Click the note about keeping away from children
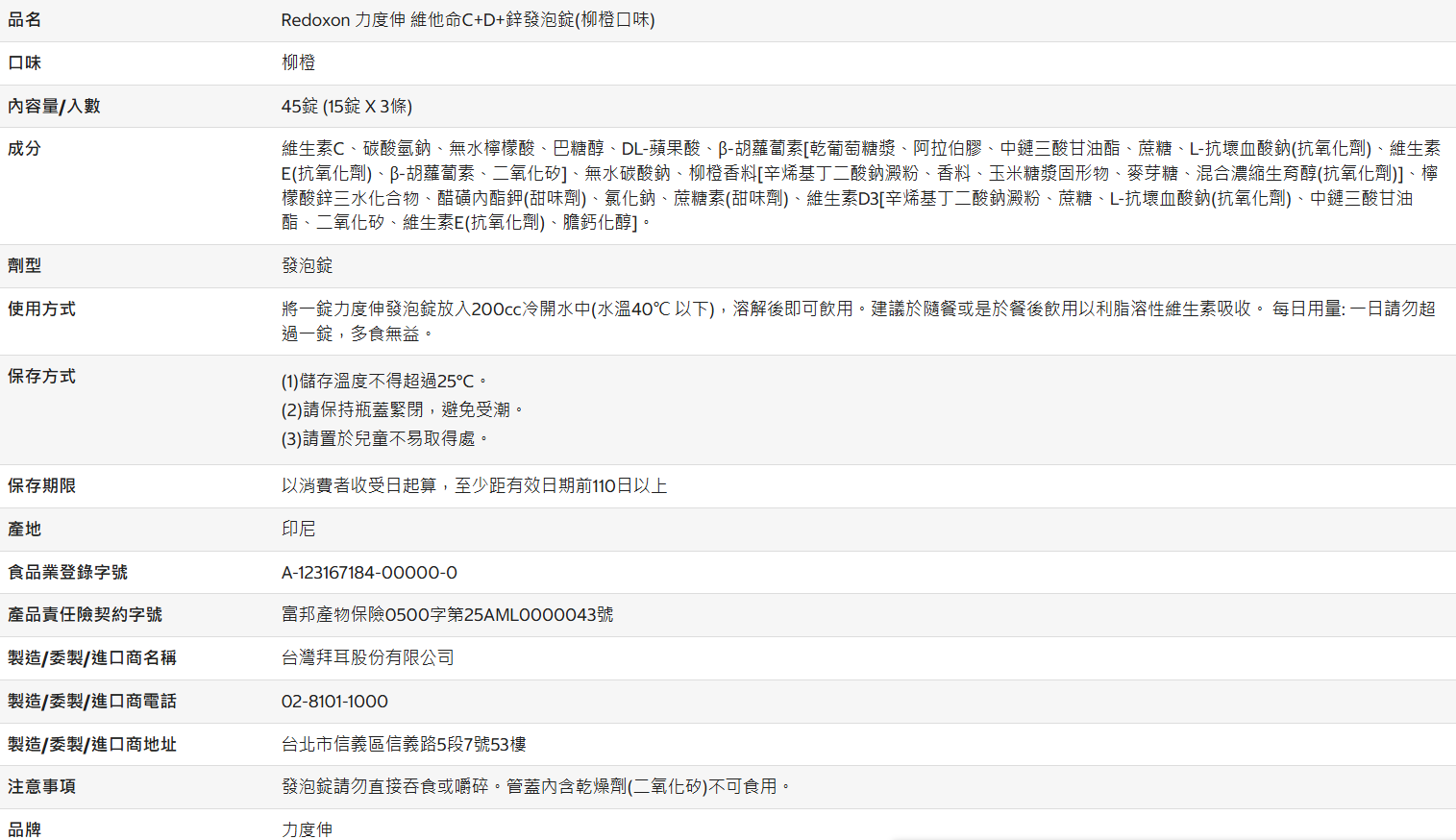Screen dimensions: 1456x840 (x=384, y=438)
